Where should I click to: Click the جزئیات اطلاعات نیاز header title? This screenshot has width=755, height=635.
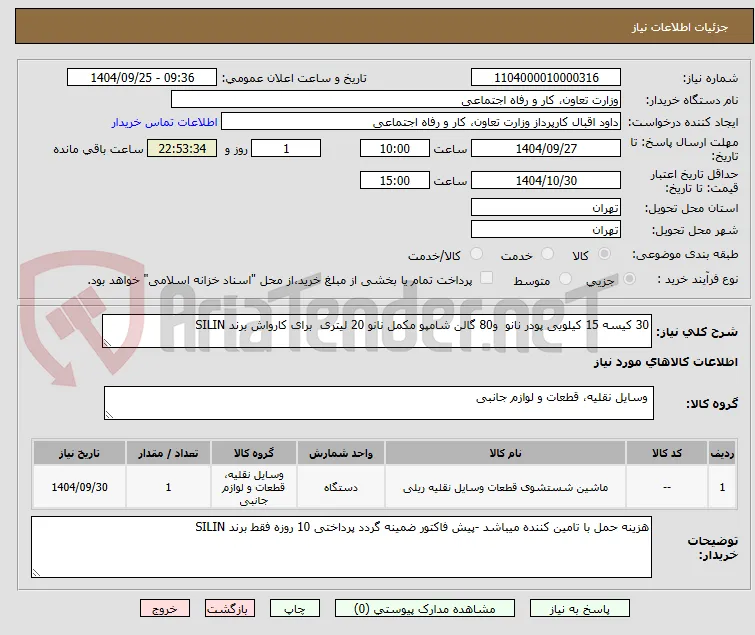coord(680,27)
